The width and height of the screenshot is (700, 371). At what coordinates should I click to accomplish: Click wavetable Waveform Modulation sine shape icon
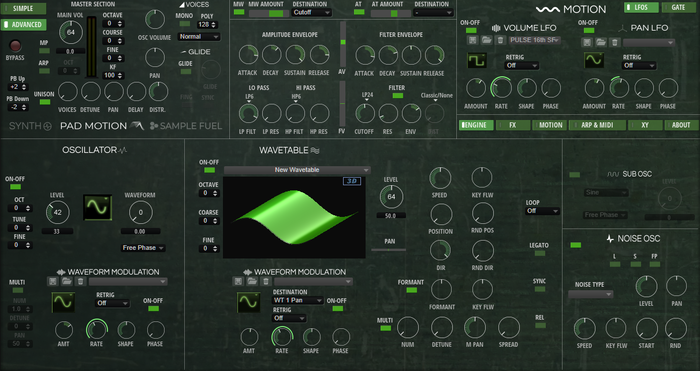(249, 302)
